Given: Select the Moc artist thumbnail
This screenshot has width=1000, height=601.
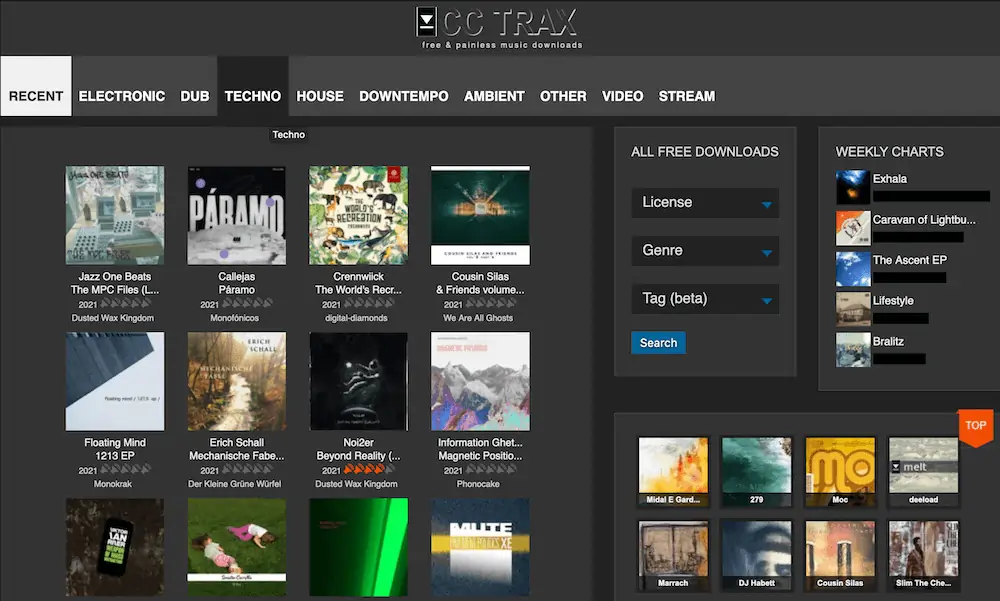Looking at the screenshot, I should [x=840, y=466].
